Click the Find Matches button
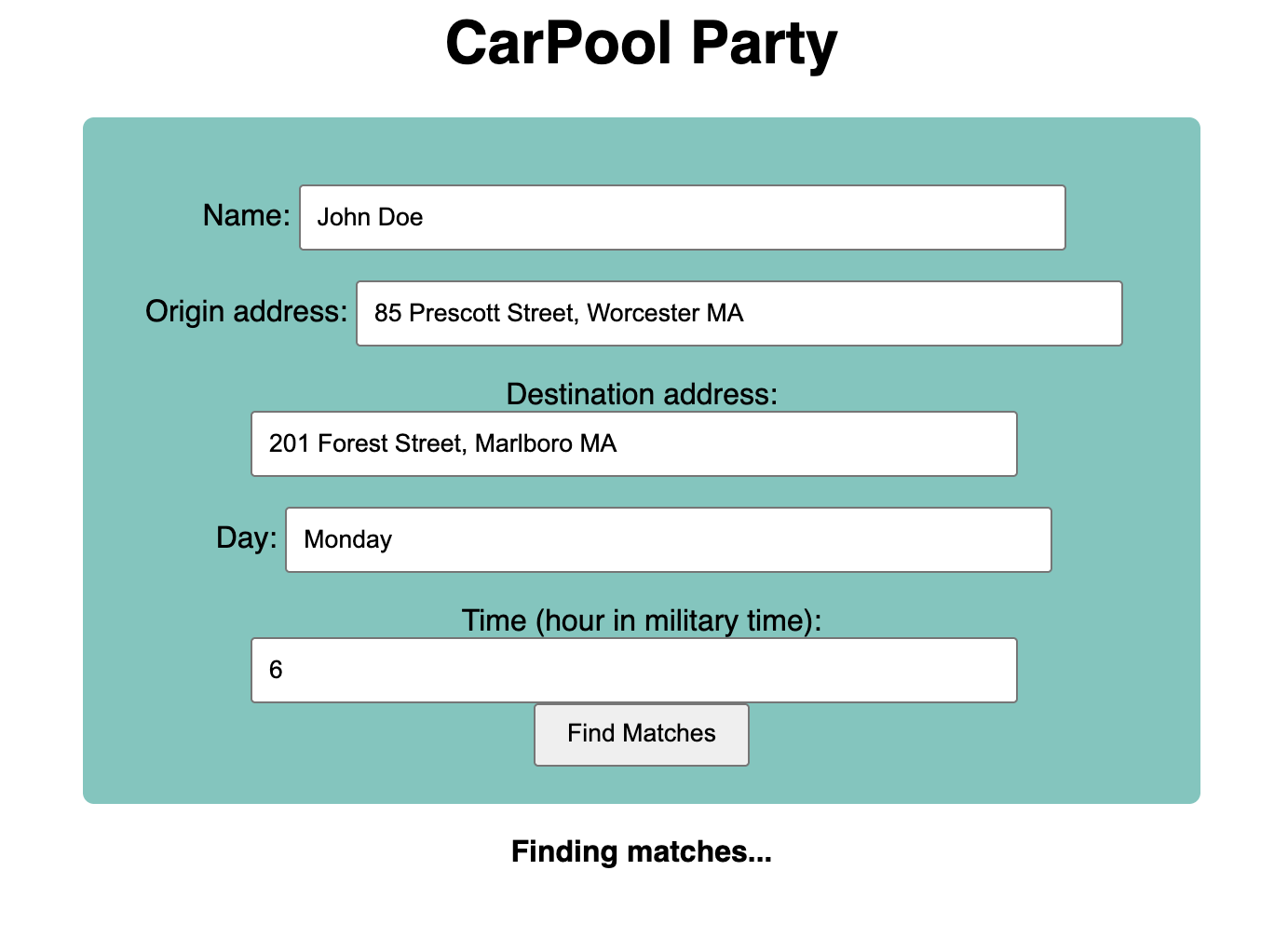Screen dimensions: 1288x925 point(641,734)
